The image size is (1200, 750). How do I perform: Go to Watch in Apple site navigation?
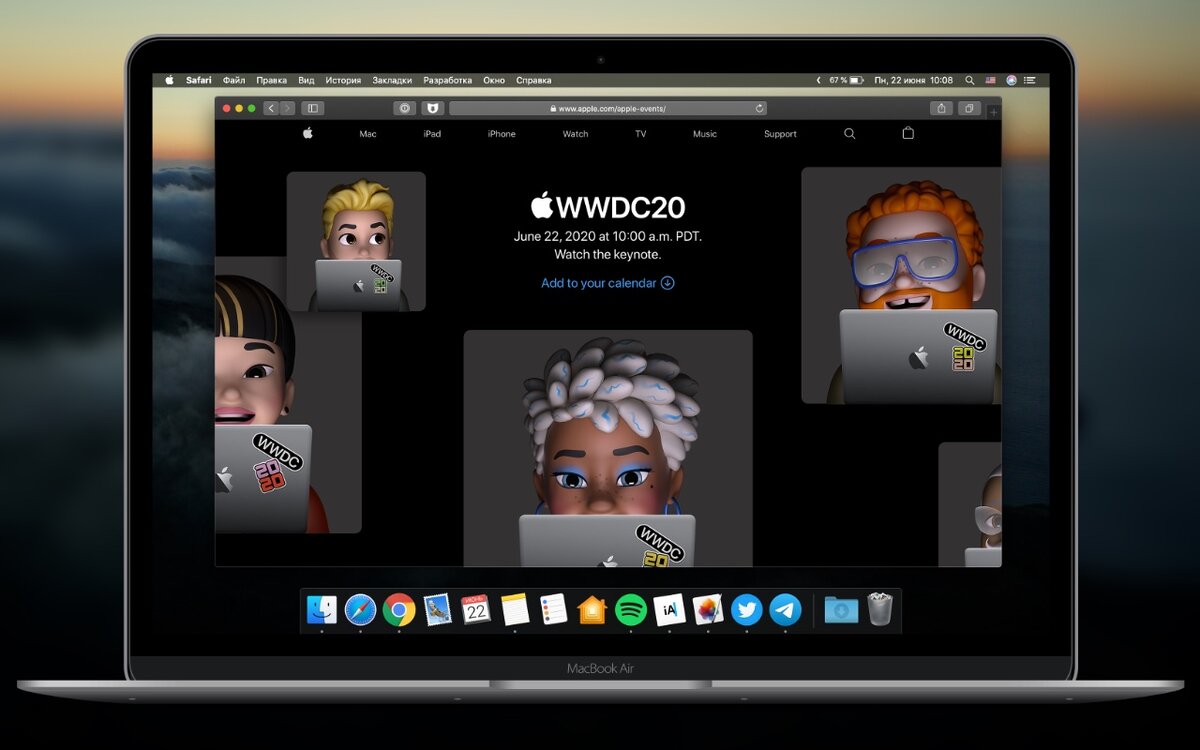coord(576,134)
